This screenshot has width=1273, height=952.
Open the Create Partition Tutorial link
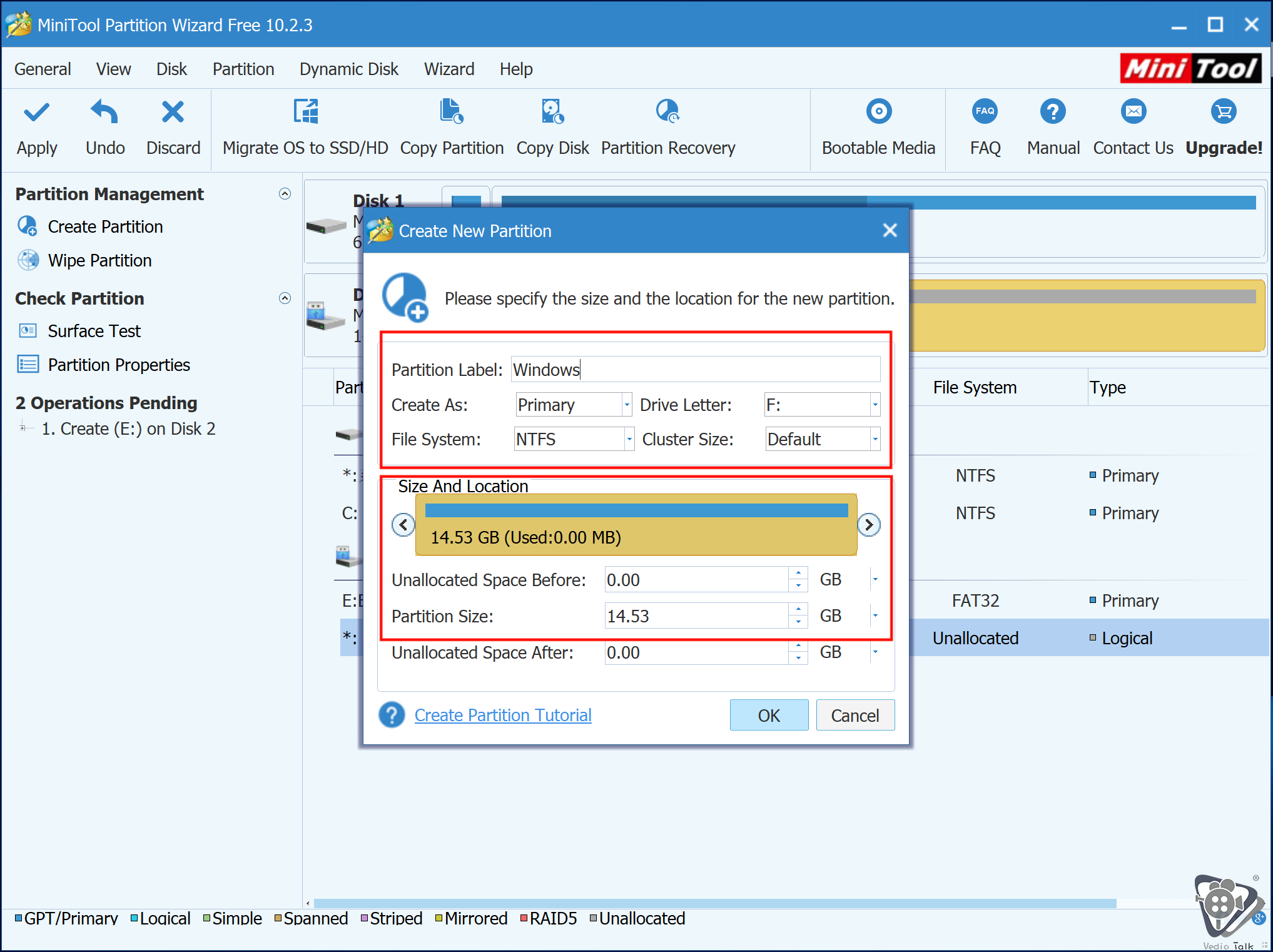click(x=503, y=715)
